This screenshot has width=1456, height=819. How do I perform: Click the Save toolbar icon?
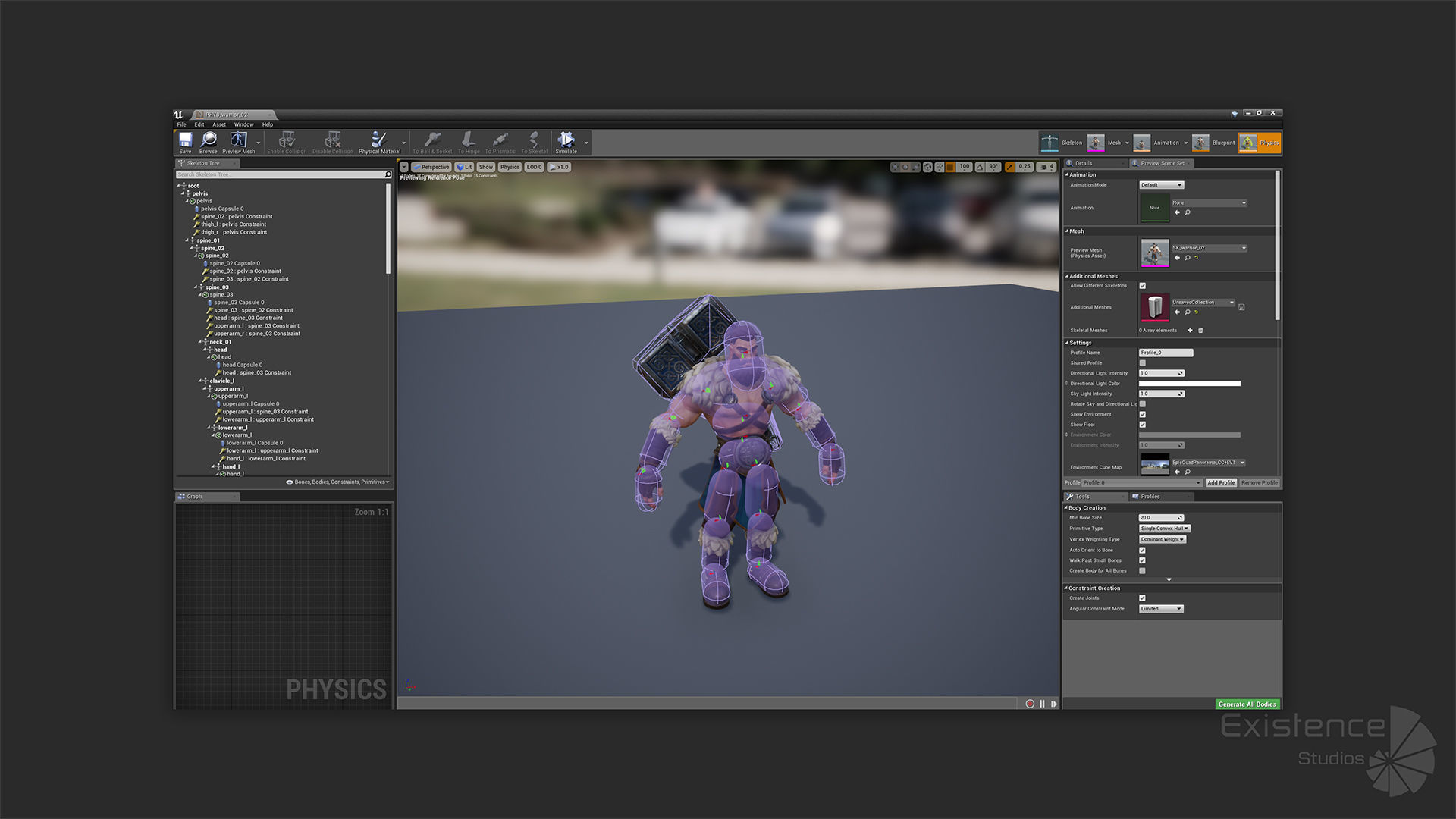(185, 140)
